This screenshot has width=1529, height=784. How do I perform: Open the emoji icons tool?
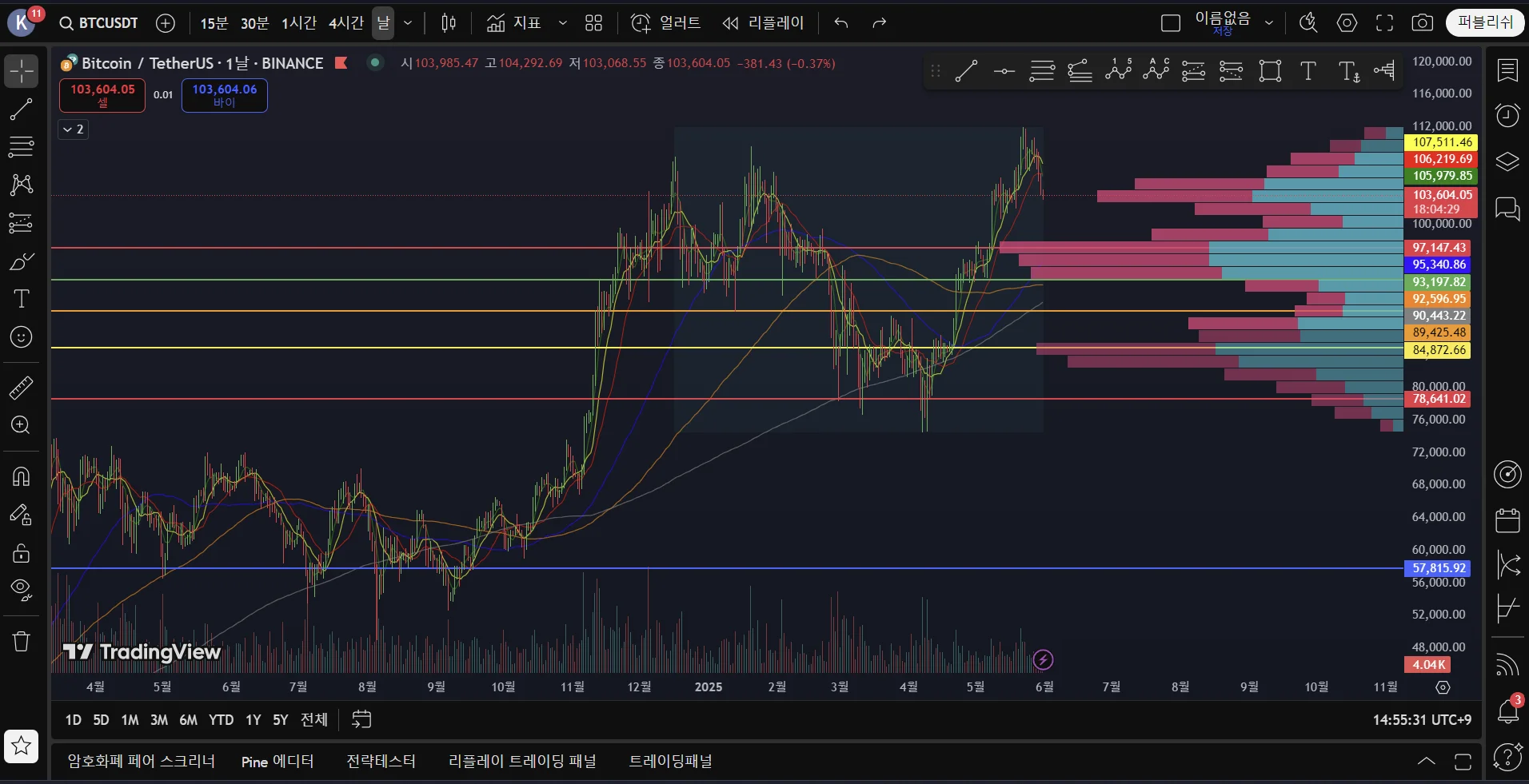pyautogui.click(x=22, y=337)
